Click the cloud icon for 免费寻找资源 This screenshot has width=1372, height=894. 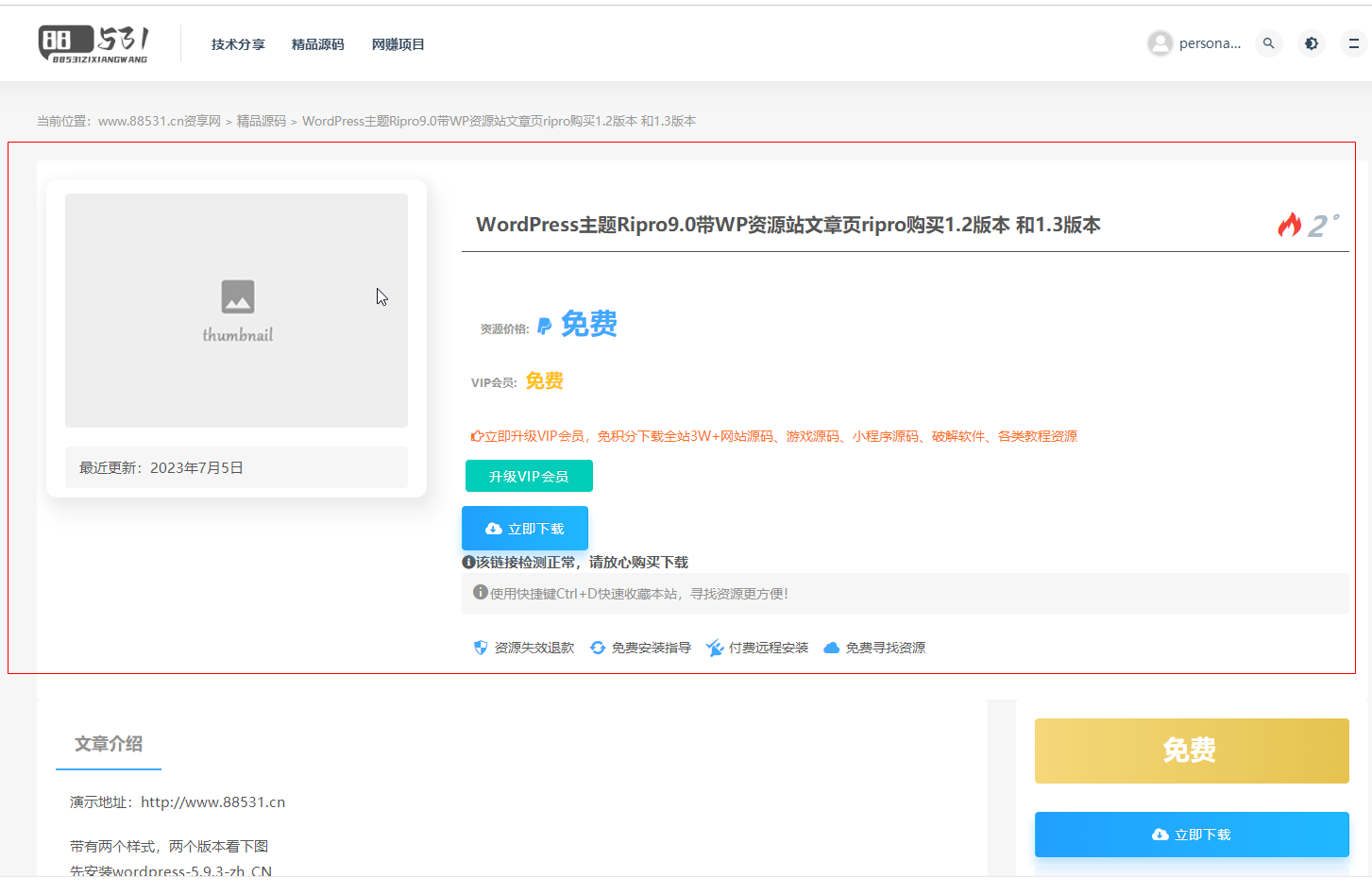coord(832,648)
